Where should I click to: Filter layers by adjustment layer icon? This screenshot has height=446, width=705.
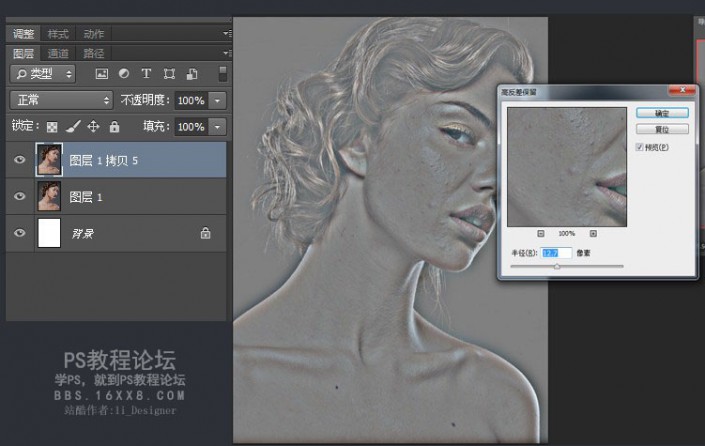(124, 73)
